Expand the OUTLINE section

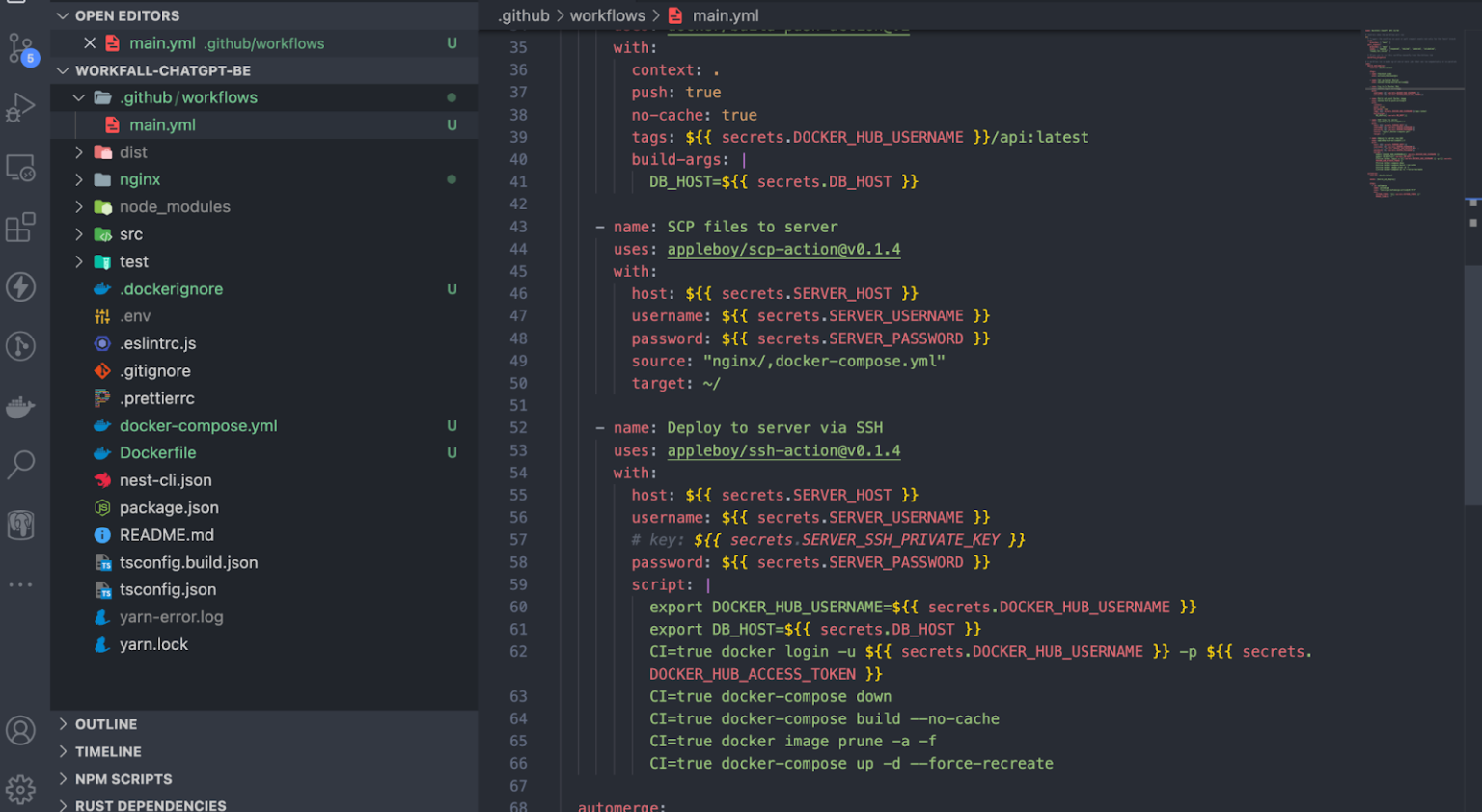(105, 724)
